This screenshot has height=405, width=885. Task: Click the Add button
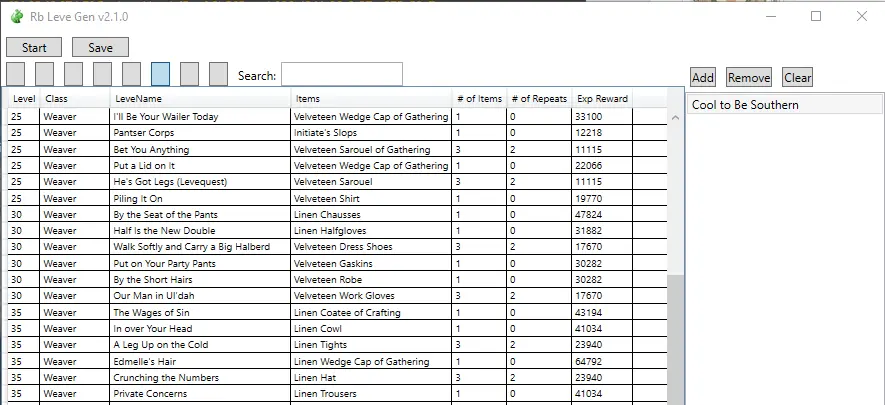pos(703,77)
